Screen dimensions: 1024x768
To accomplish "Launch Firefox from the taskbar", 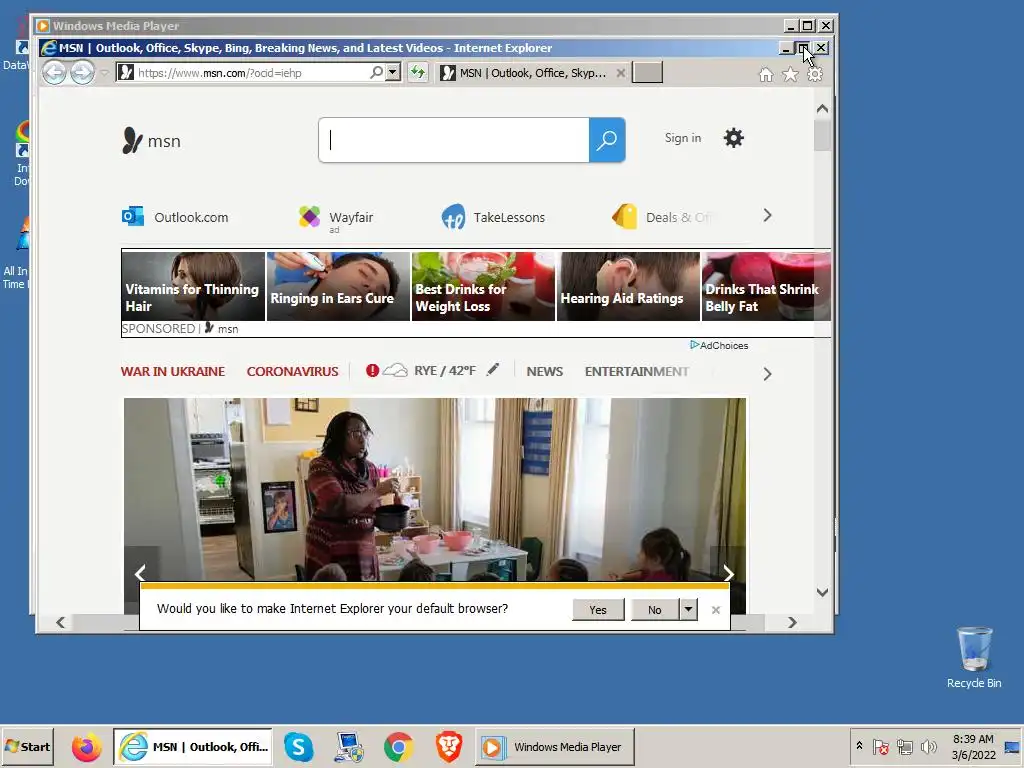I will tap(86, 747).
